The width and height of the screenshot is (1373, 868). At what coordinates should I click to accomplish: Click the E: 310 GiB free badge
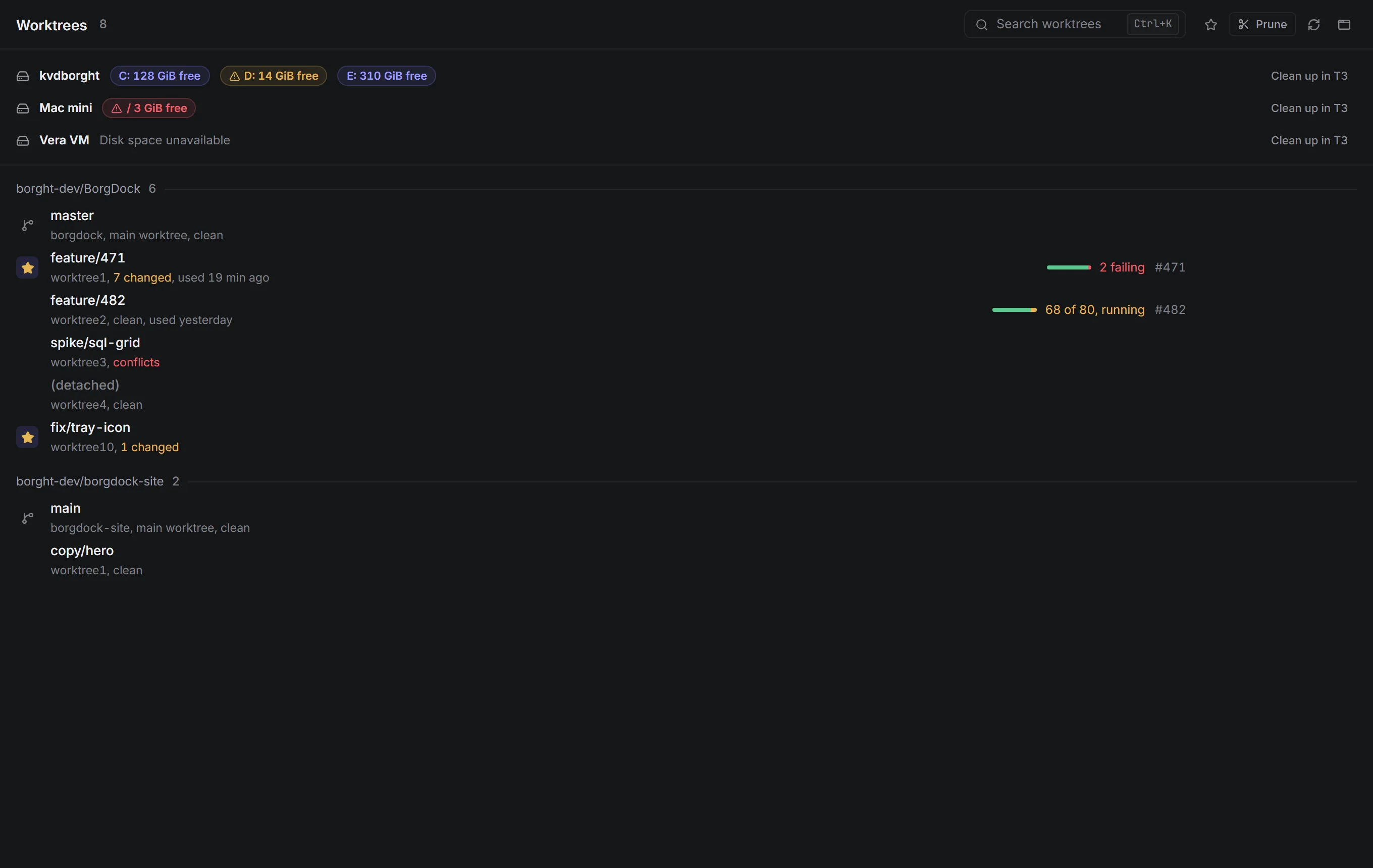387,76
